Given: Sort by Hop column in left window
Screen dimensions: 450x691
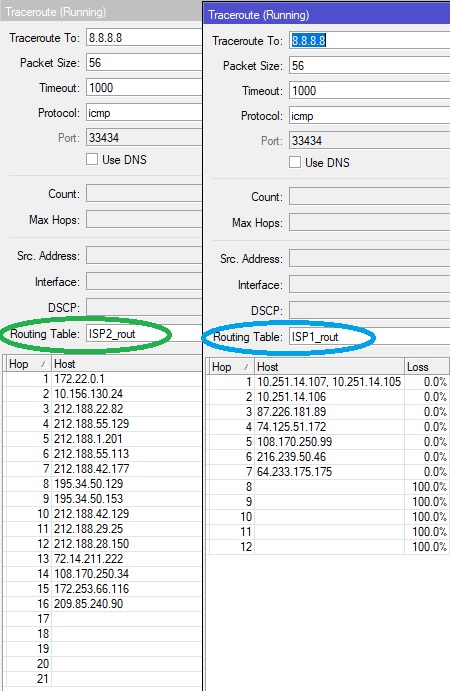Looking at the screenshot, I should (28, 364).
